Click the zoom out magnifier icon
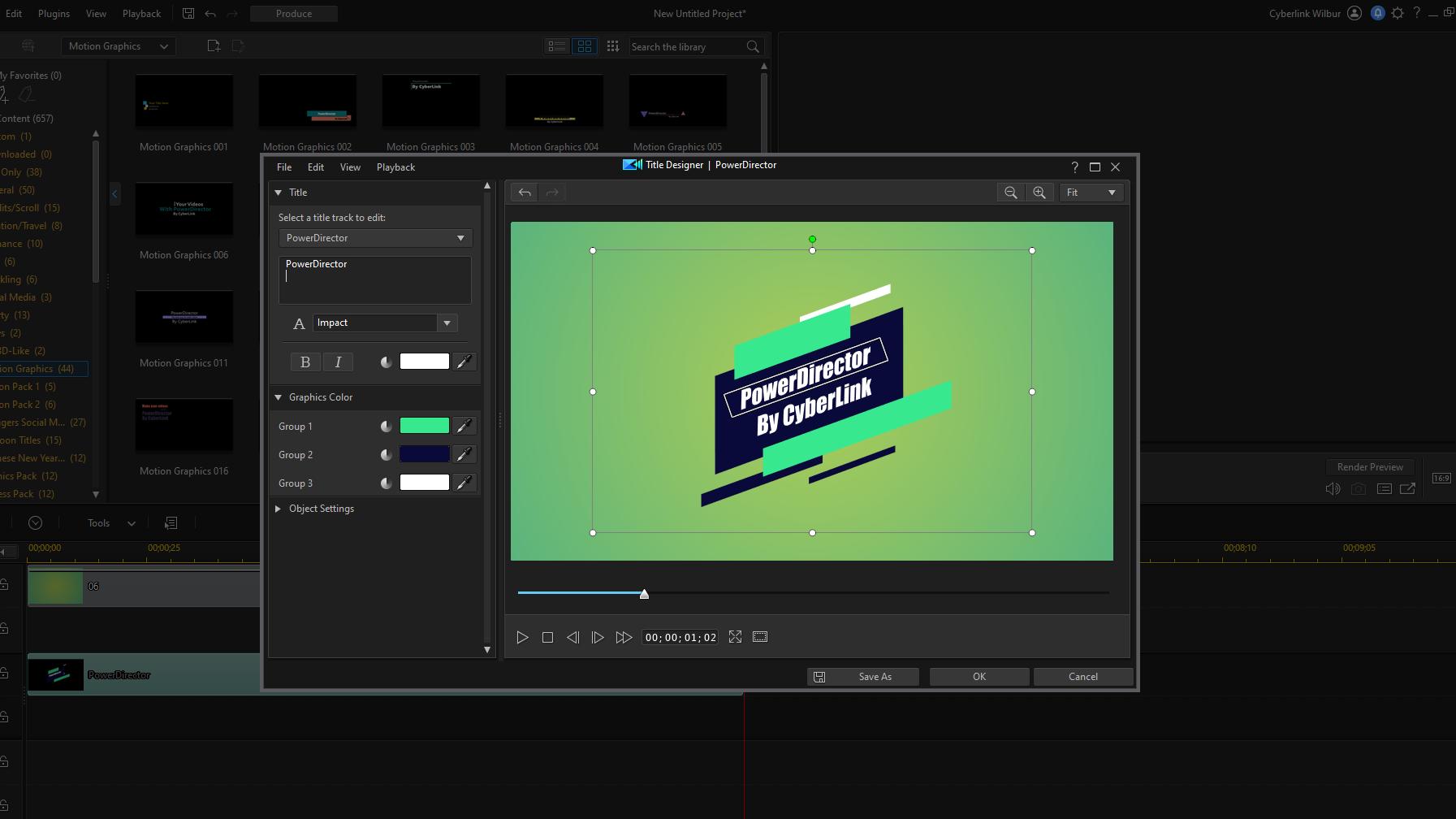Screen dimensions: 1456x819 (x=1010, y=193)
